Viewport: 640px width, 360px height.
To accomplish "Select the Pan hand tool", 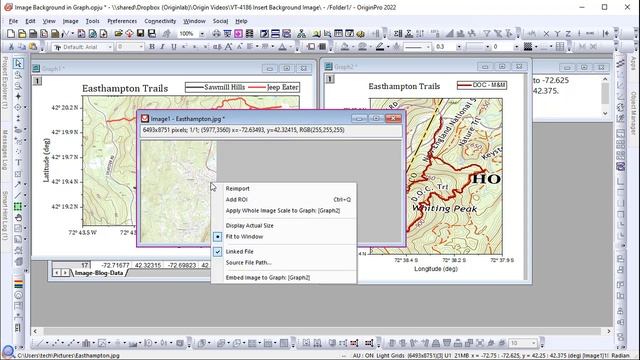I will tap(18, 217).
